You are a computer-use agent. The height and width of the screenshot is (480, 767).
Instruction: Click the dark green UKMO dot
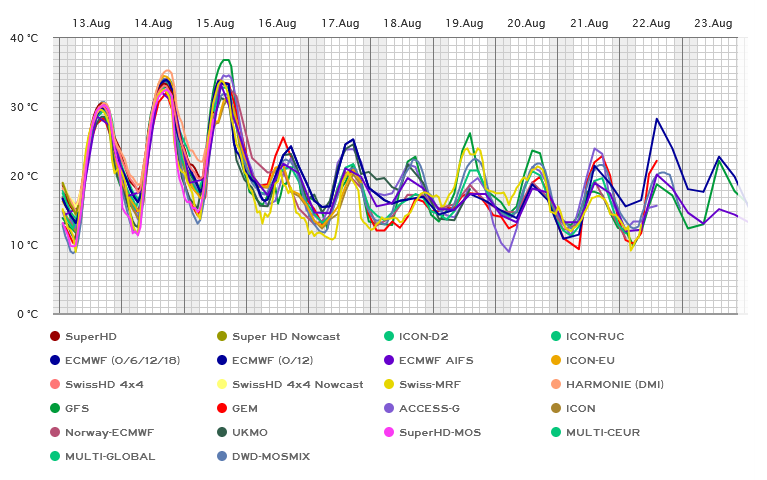coord(222,432)
